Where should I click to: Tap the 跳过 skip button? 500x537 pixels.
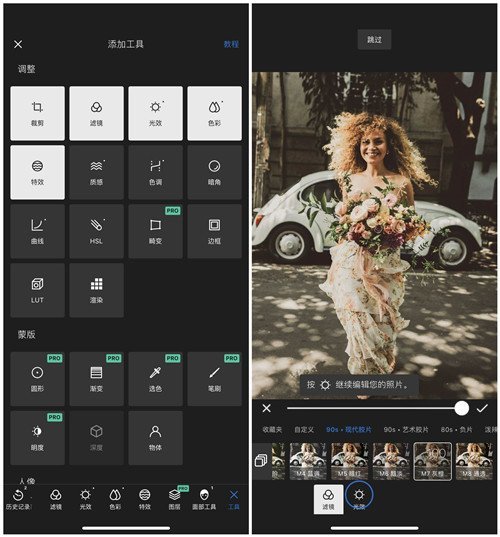point(374,40)
